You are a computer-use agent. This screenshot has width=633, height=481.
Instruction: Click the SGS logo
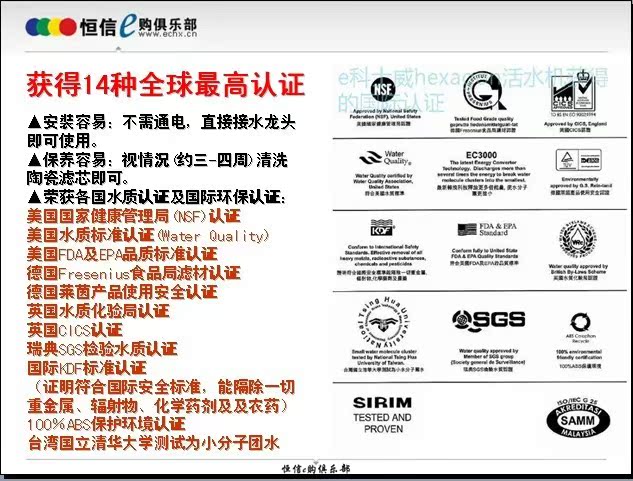click(488, 319)
